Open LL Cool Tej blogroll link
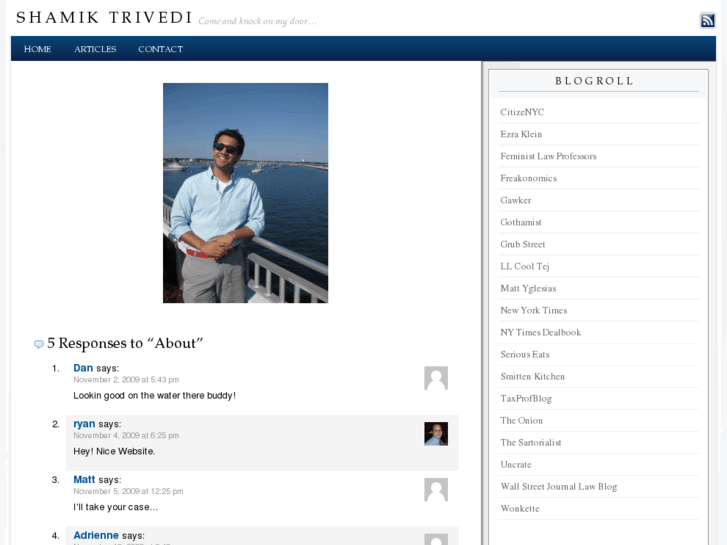 click(x=525, y=266)
